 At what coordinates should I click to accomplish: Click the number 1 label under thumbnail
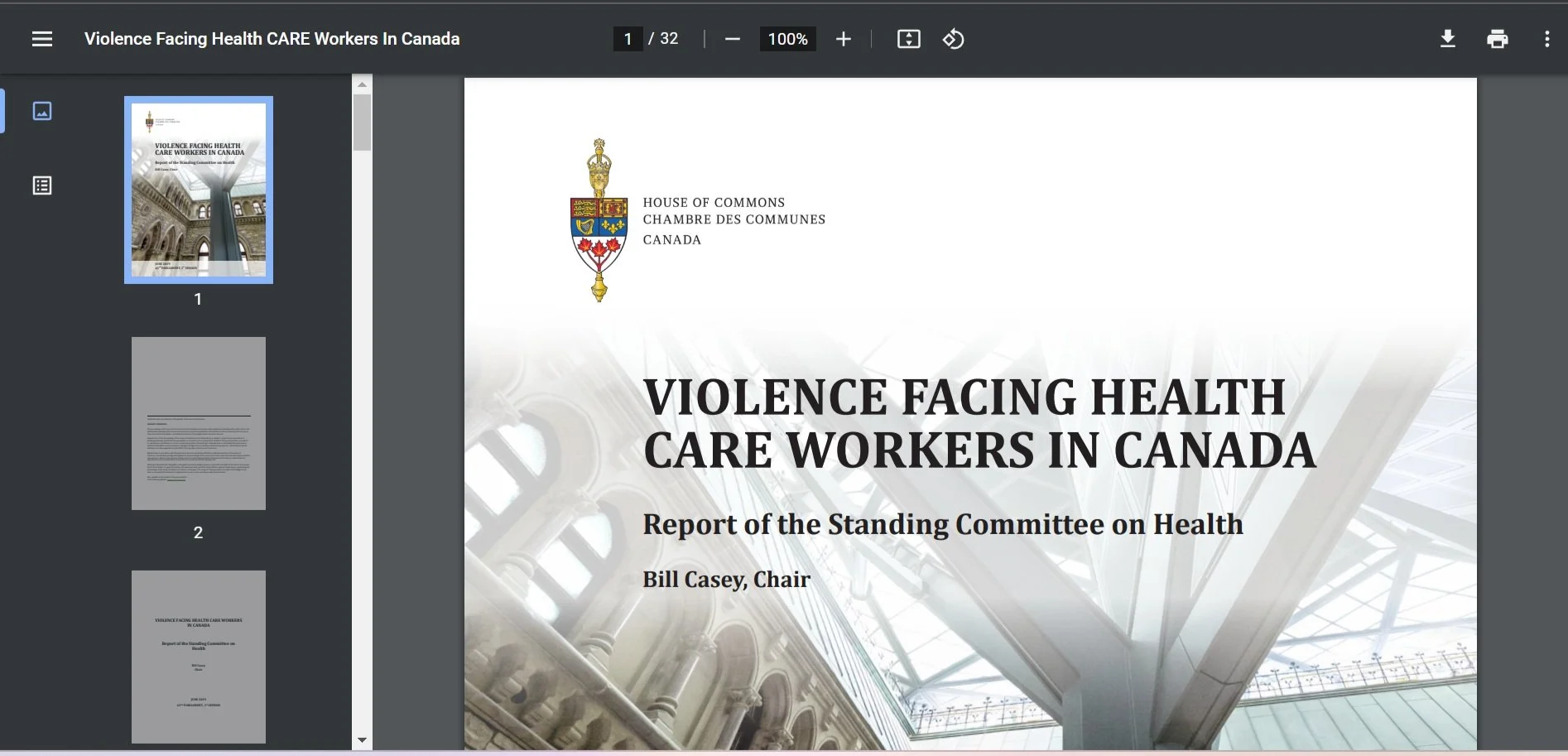(198, 299)
